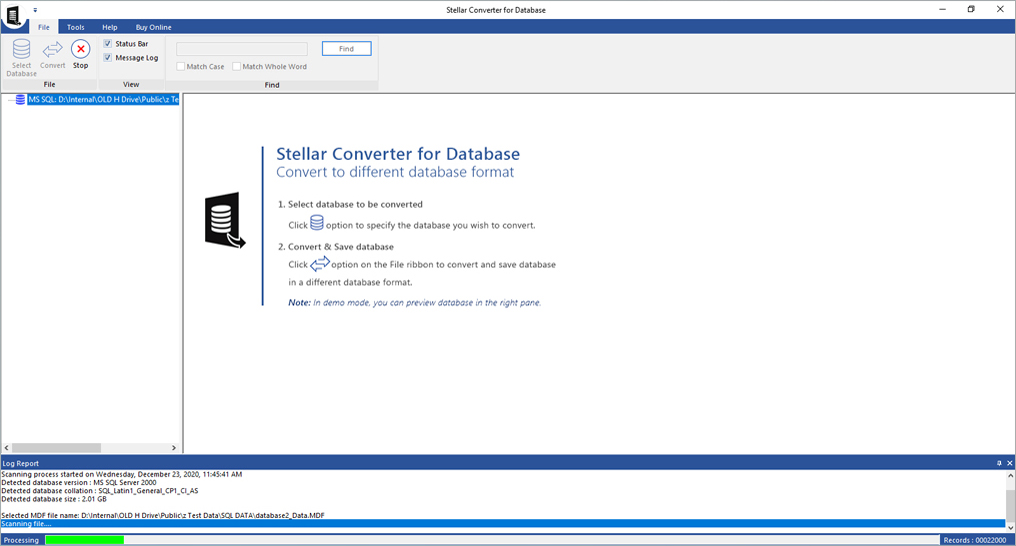This screenshot has width=1016, height=546.
Task: Open the Stellar application logo menu
Action: (14, 15)
